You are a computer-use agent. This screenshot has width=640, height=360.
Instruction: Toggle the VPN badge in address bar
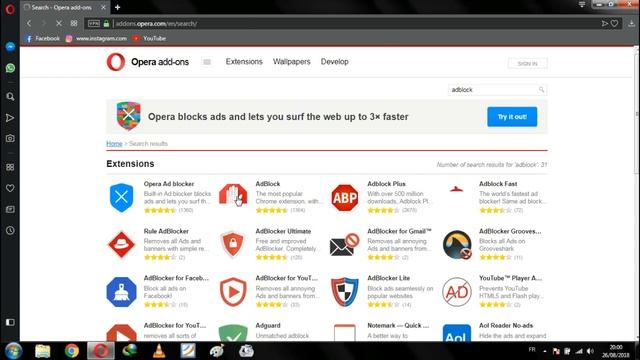pos(94,24)
